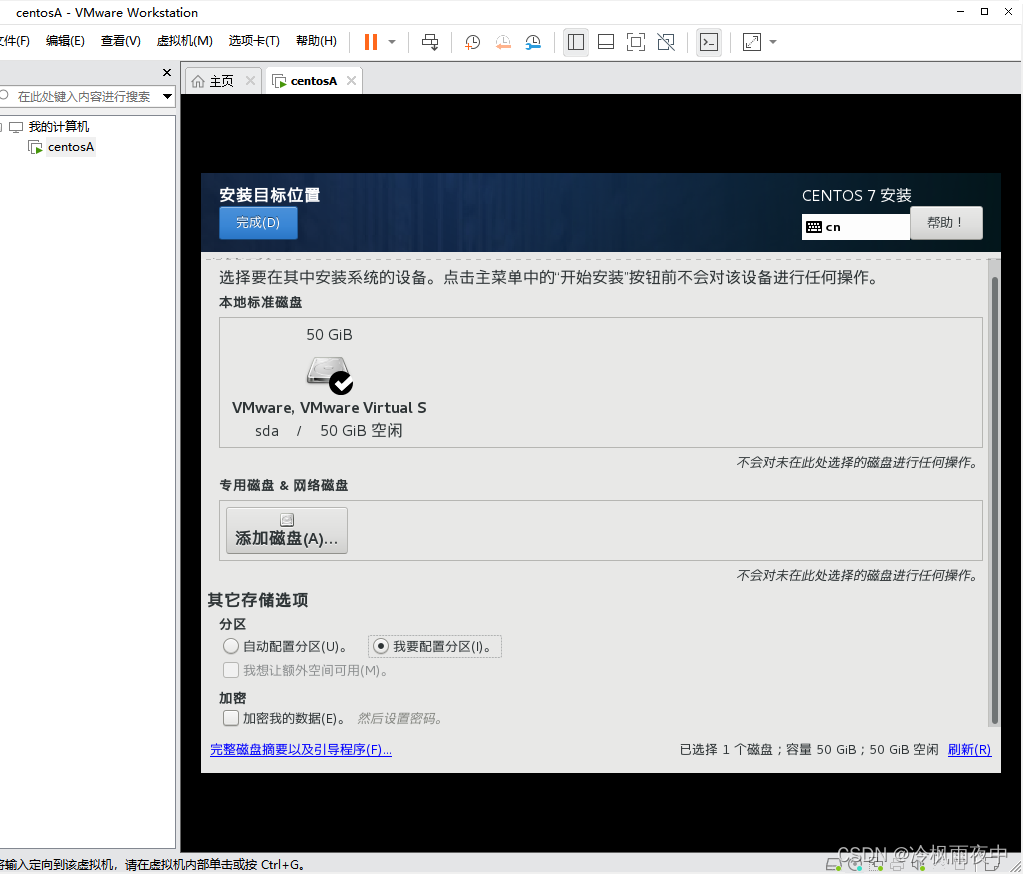This screenshot has height=874, width=1023.
Task: Click the installer vertical scrollbar
Action: 994,500
